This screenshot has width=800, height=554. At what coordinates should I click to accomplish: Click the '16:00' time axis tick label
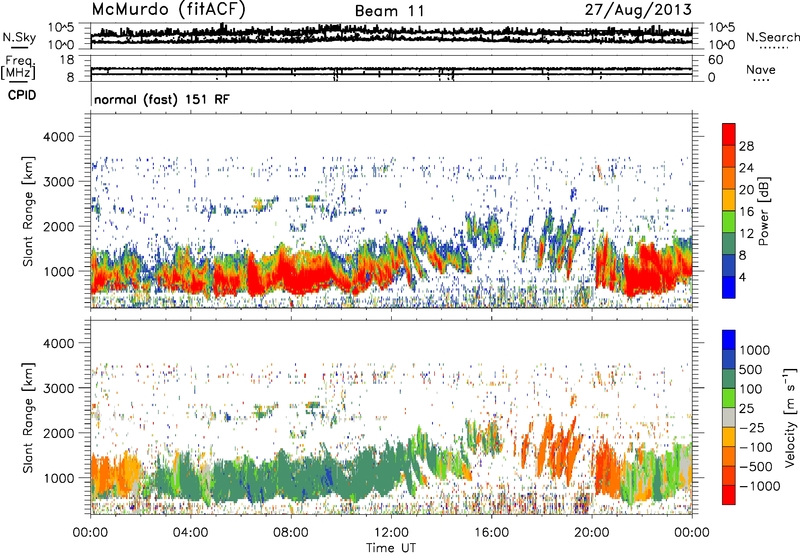click(x=491, y=533)
